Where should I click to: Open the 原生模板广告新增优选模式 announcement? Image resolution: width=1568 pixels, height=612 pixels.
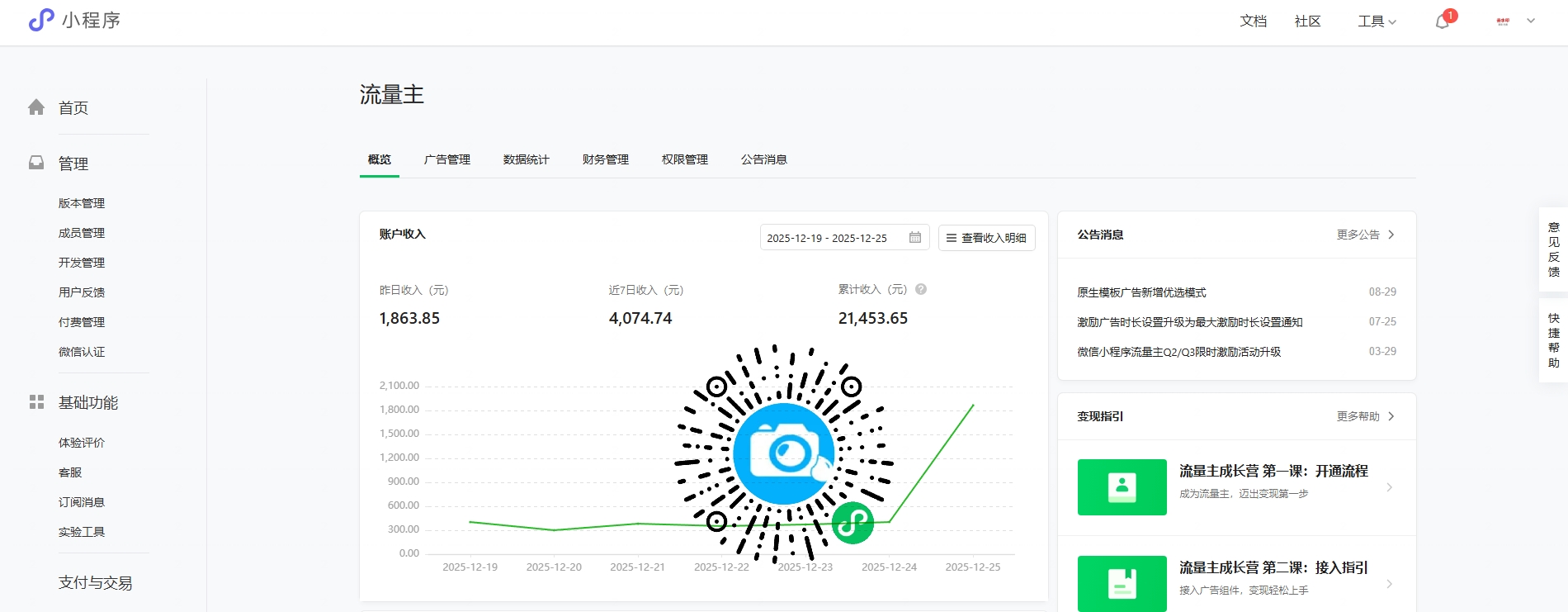[x=1141, y=292]
